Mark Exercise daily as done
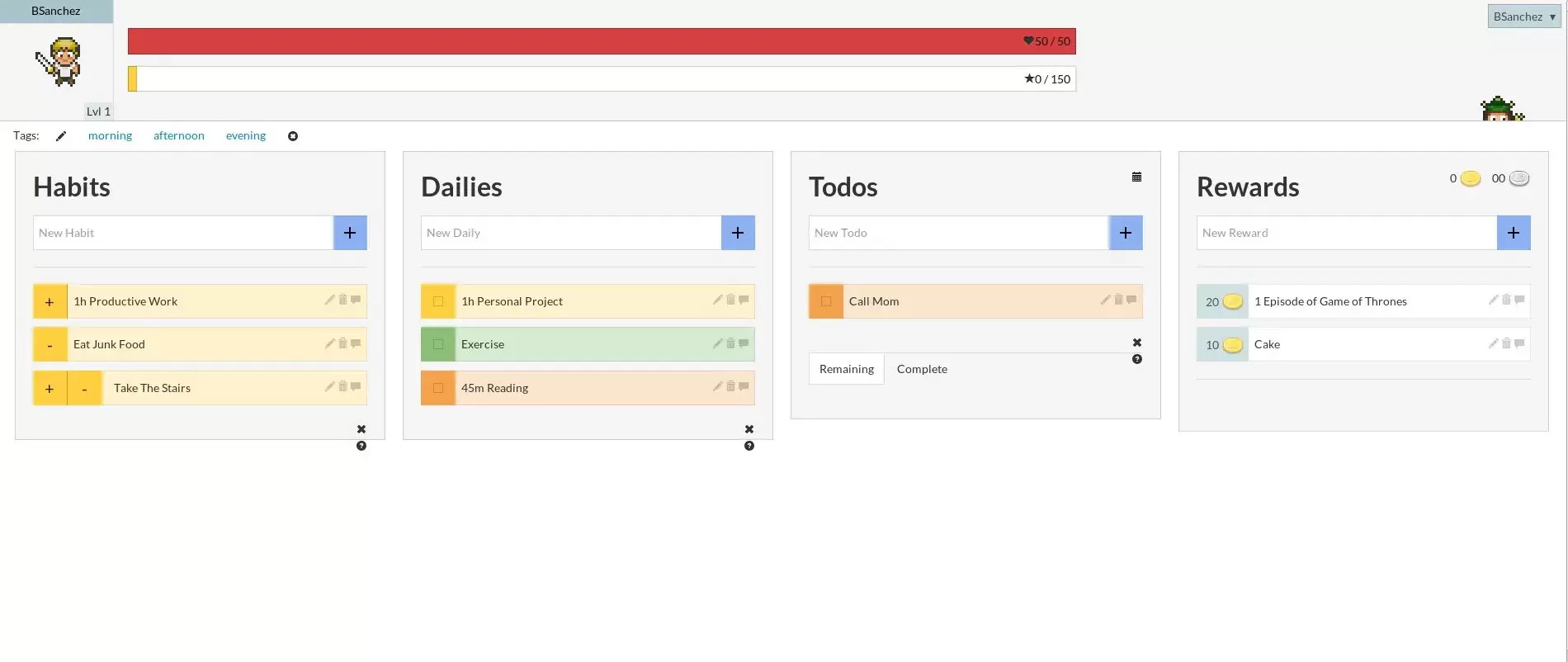 (438, 344)
